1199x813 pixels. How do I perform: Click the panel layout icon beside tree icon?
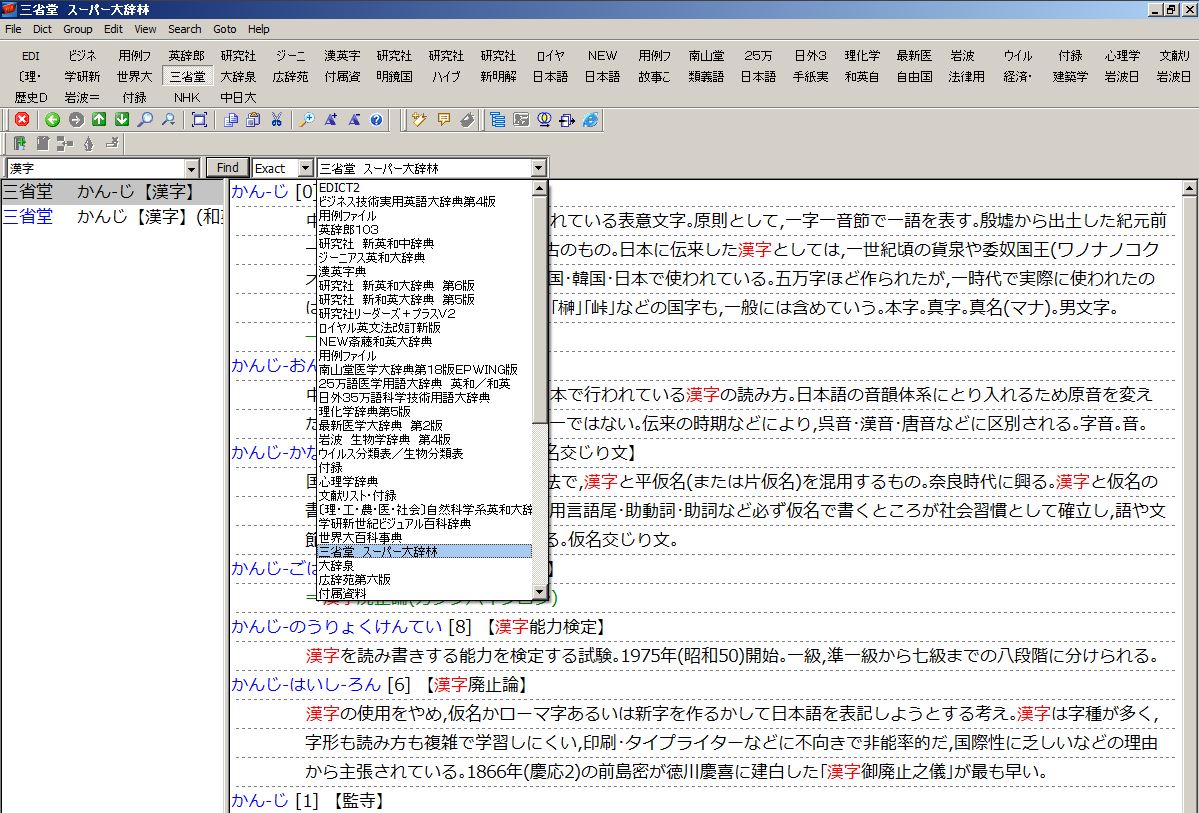point(521,119)
